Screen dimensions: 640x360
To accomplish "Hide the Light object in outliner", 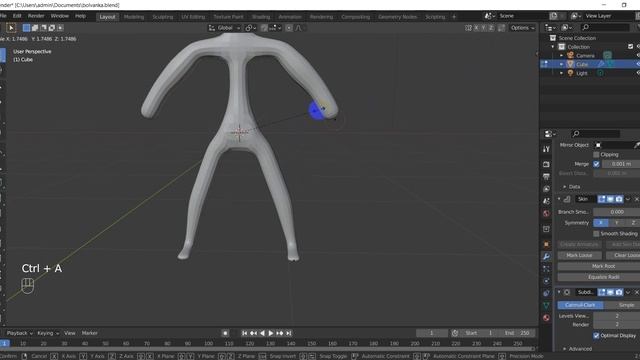I will pyautogui.click(x=638, y=73).
